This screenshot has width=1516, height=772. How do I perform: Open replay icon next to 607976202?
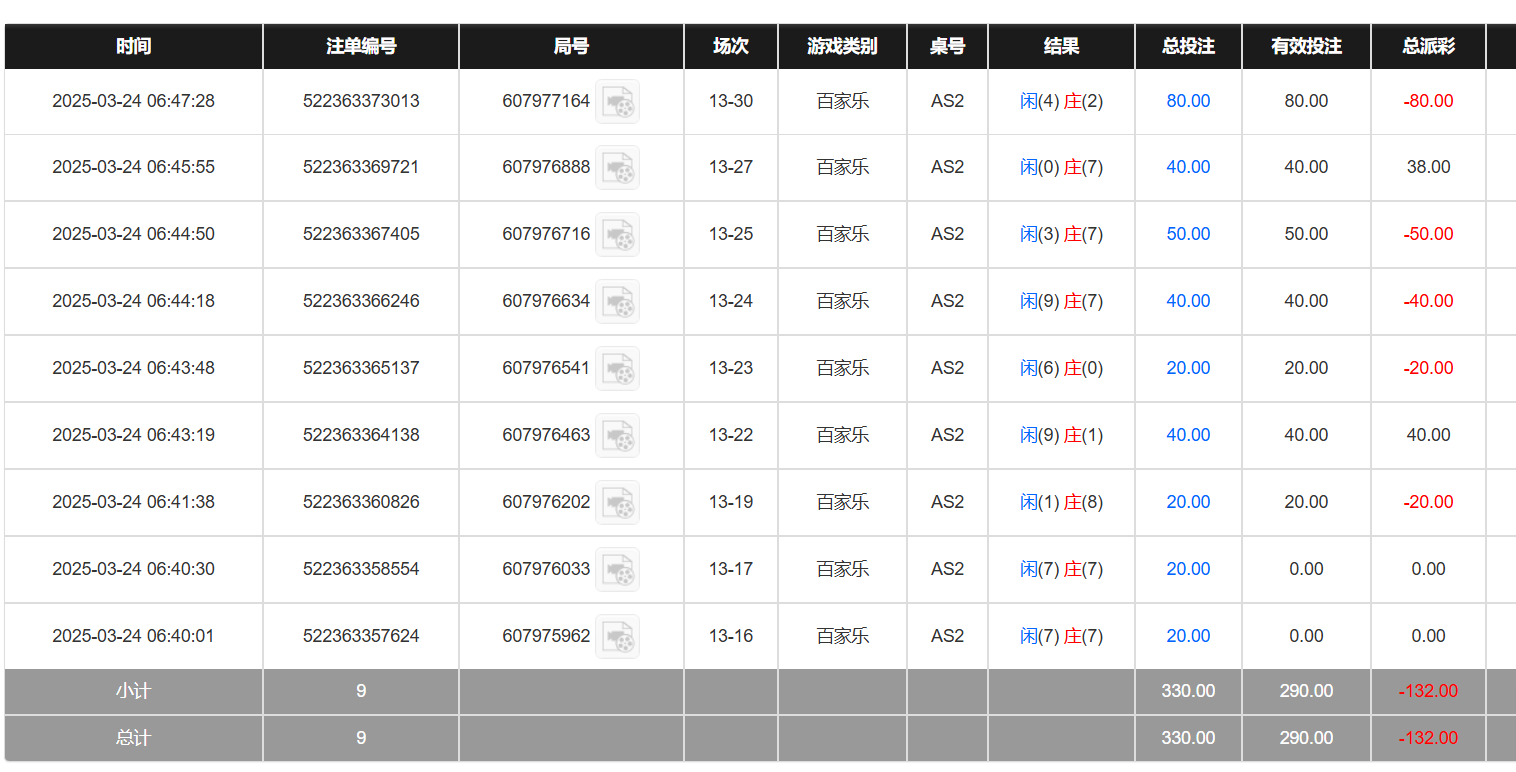617,503
